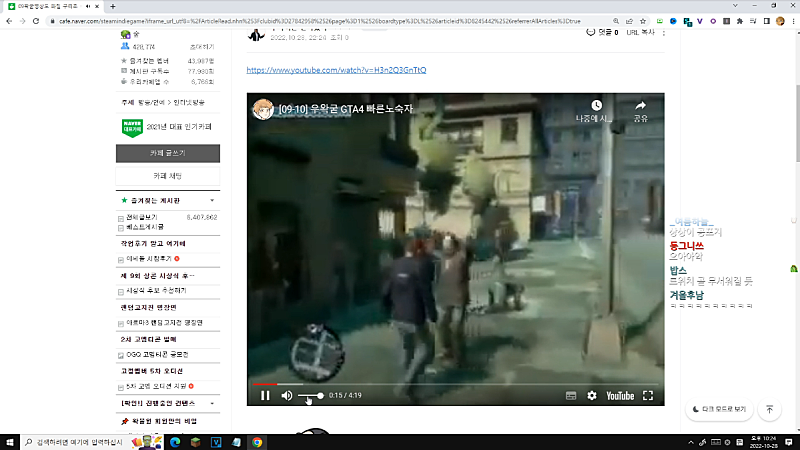Toggle subtitles in the video player
Image resolution: width=800 pixels, height=450 pixels.
click(x=570, y=396)
